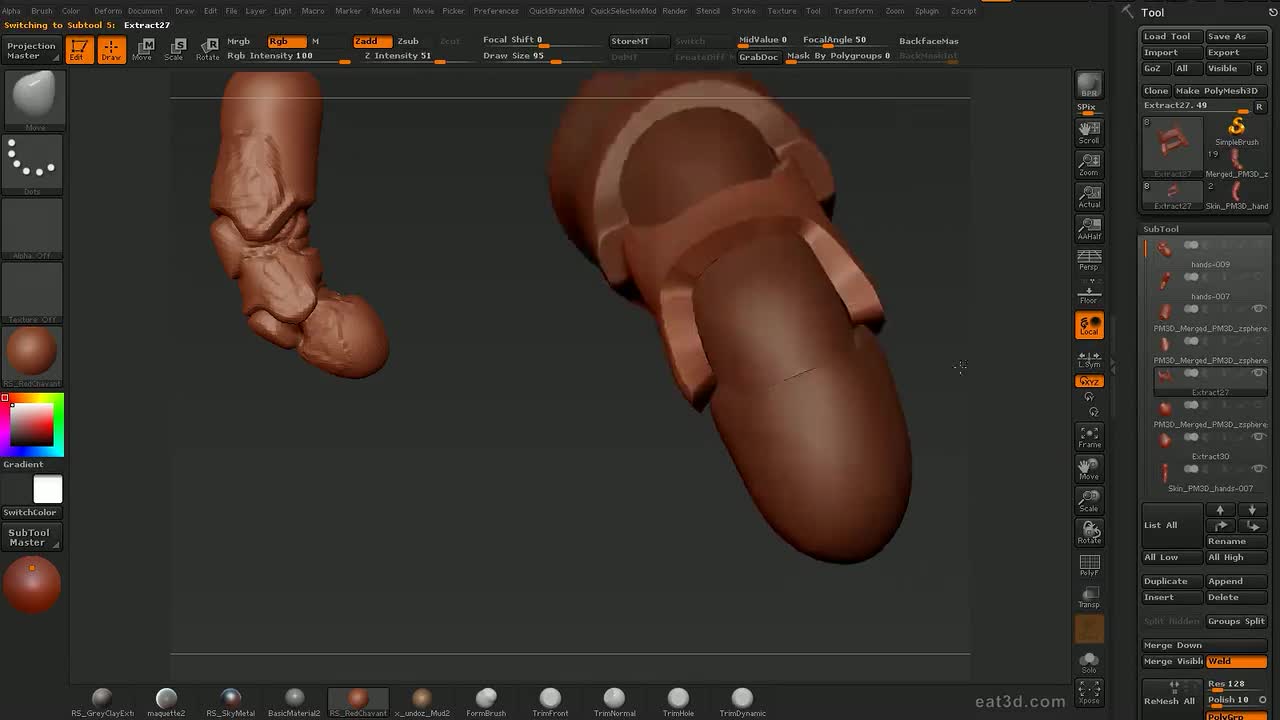Open the Document menu

pos(145,11)
